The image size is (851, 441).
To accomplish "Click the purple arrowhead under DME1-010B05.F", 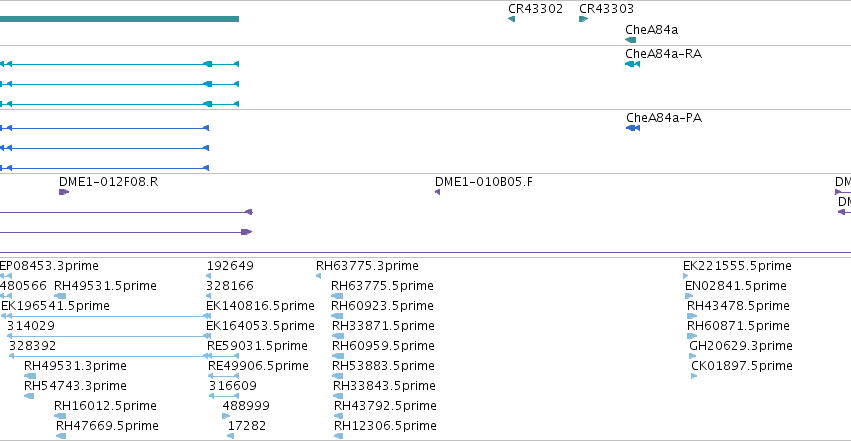I will [437, 192].
